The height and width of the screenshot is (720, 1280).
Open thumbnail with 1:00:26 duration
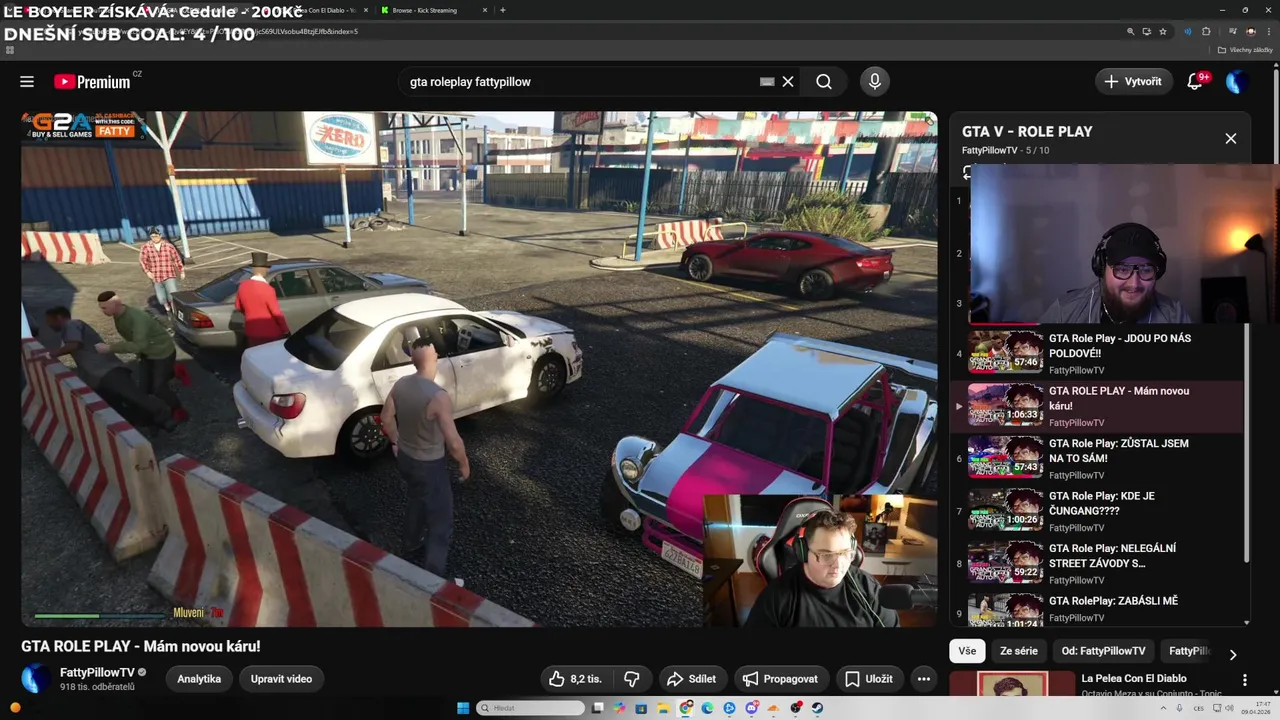(1005, 508)
